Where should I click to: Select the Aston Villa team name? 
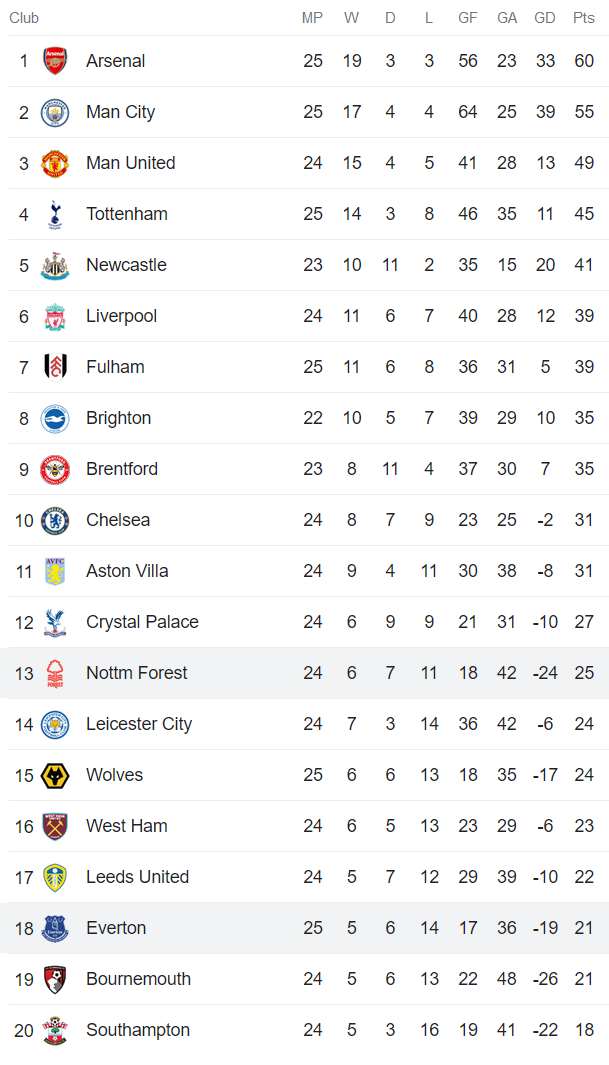point(127,571)
